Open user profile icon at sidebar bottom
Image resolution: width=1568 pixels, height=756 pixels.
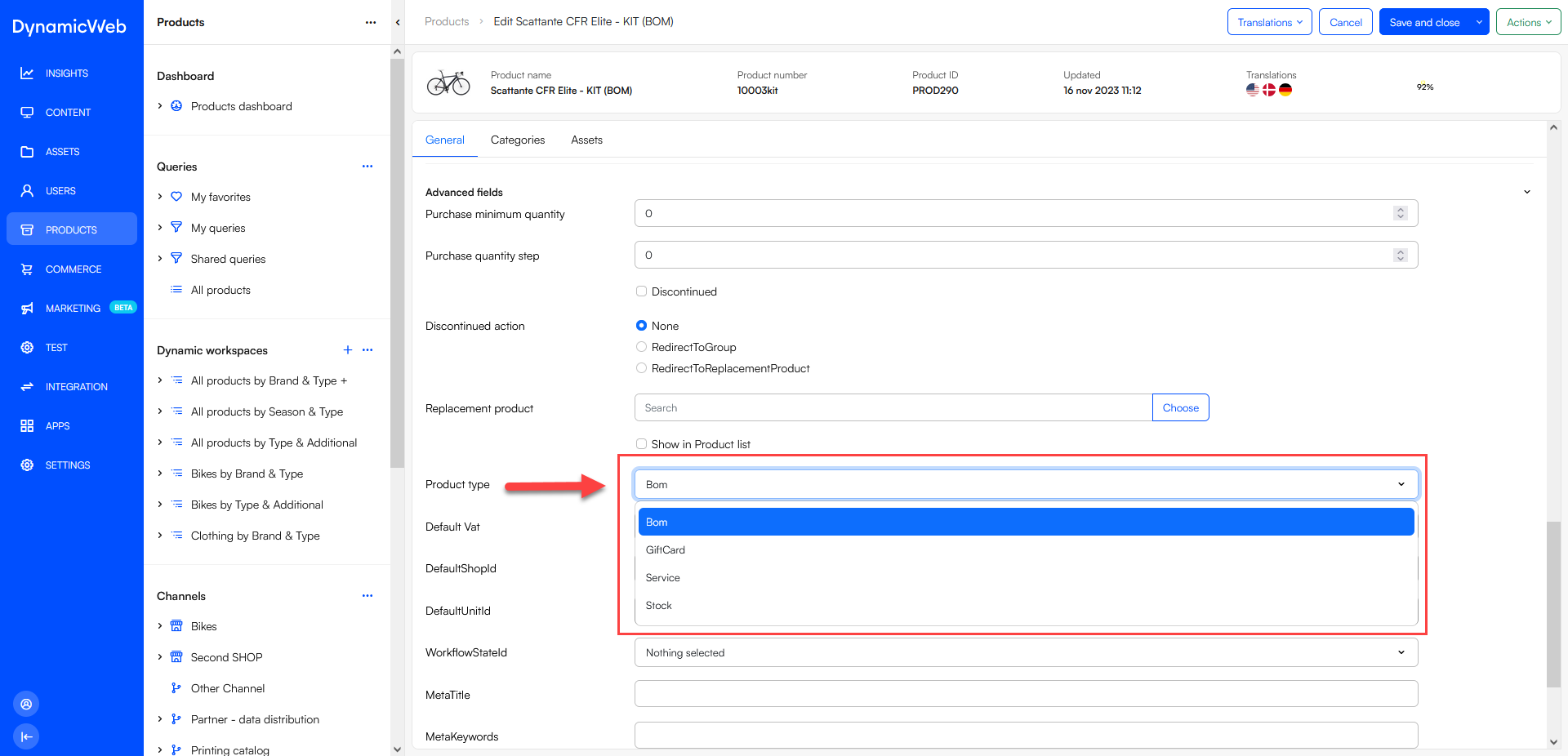[26, 704]
